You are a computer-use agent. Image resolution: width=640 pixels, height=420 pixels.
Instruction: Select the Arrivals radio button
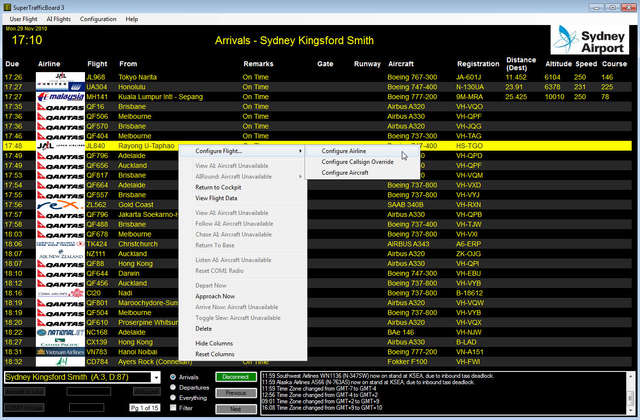173,377
